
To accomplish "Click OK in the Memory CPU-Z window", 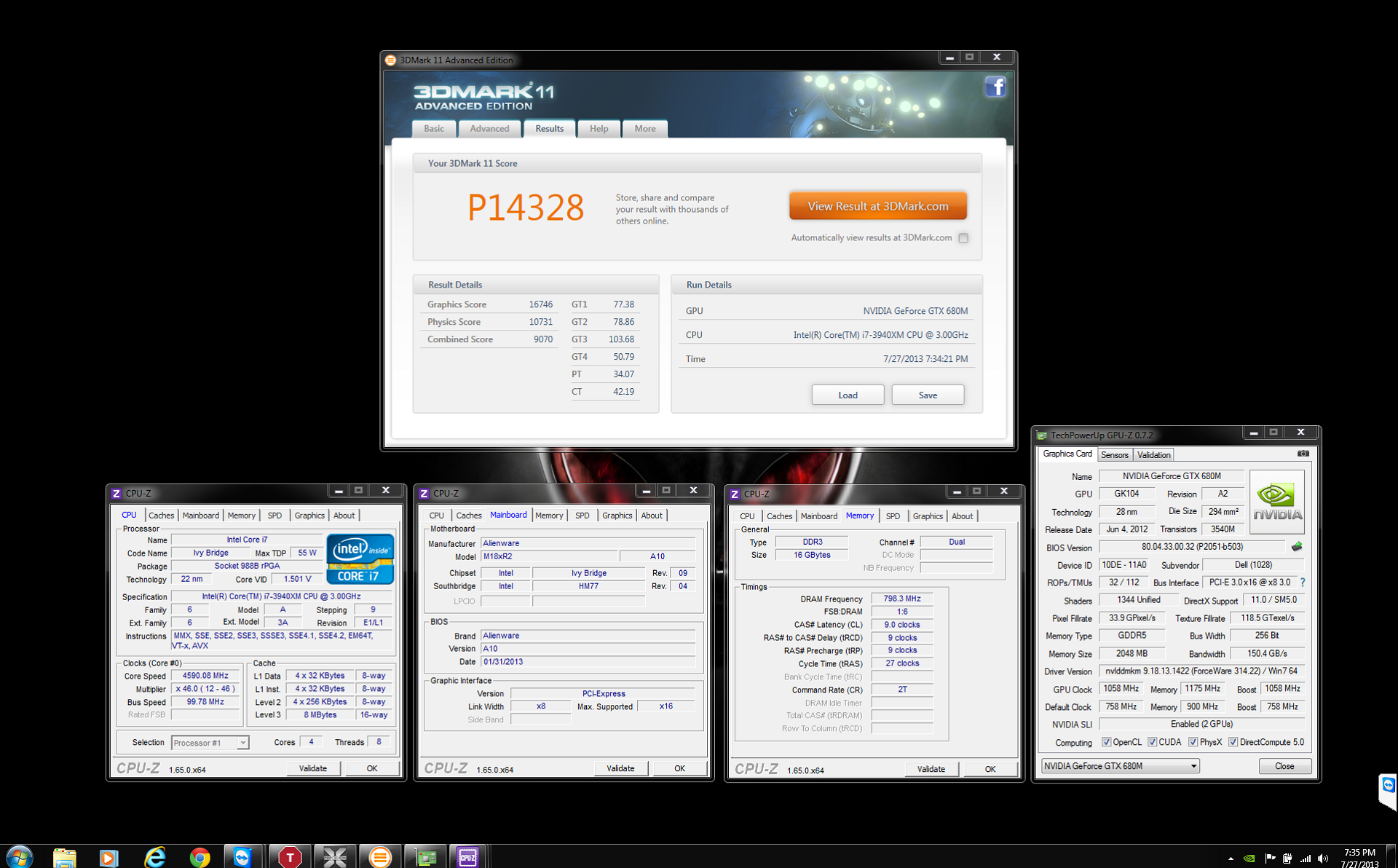I will pyautogui.click(x=990, y=769).
